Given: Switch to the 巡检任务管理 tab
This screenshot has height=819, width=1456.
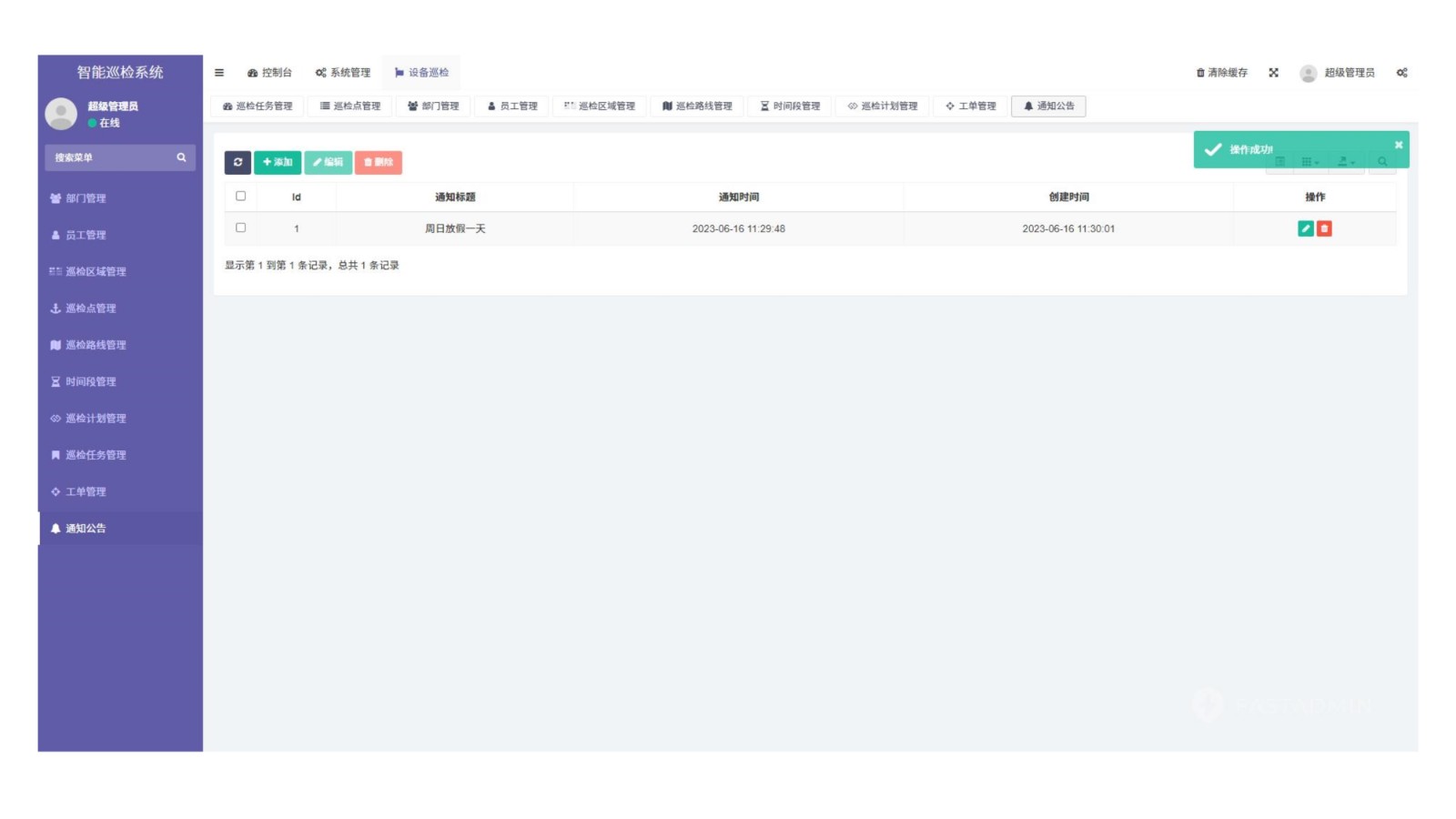Looking at the screenshot, I should tap(258, 106).
